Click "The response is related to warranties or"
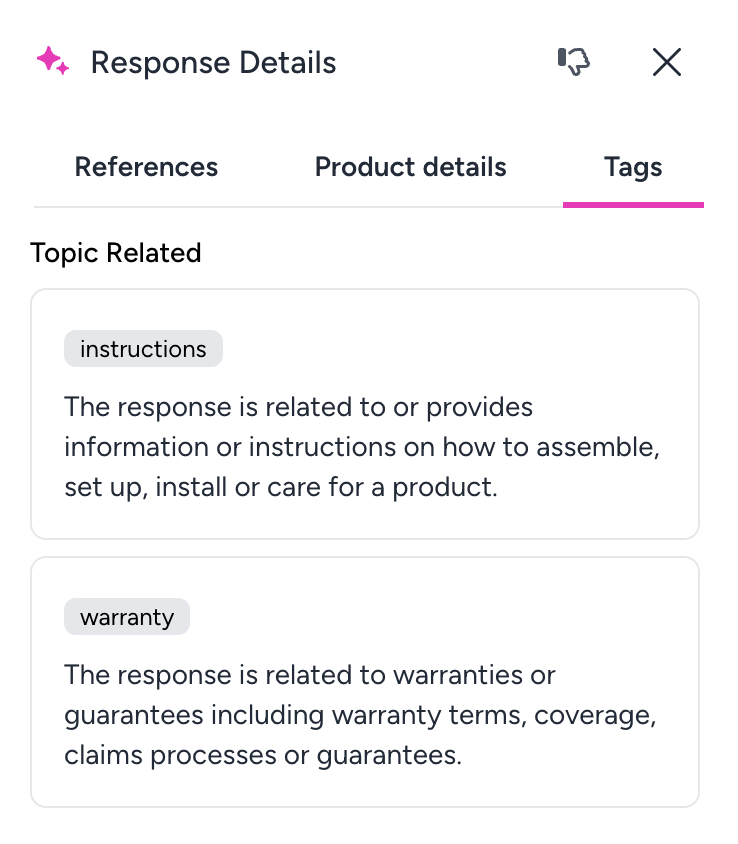 [x=309, y=675]
